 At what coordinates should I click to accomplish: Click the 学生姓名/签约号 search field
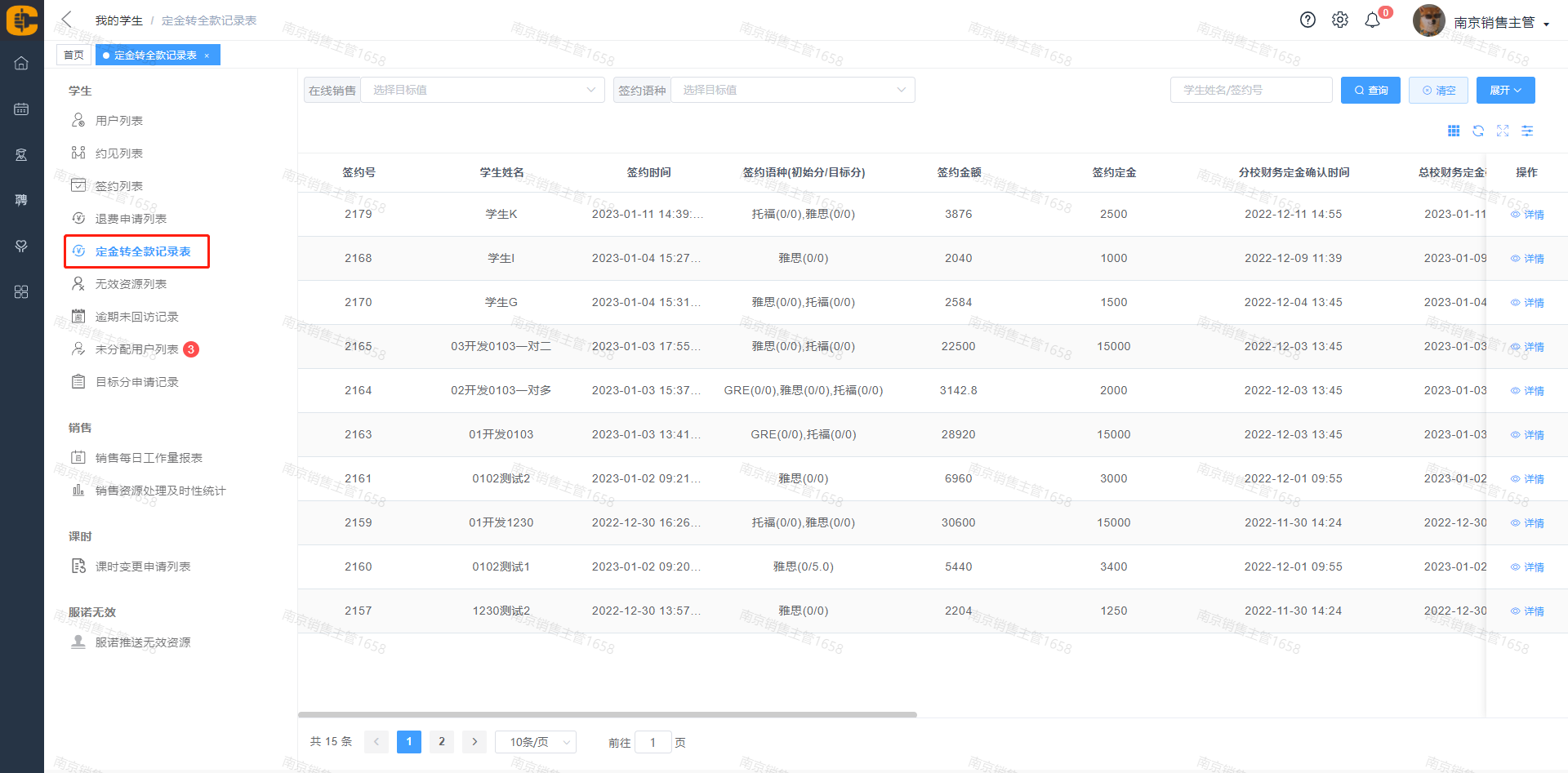(1250, 90)
